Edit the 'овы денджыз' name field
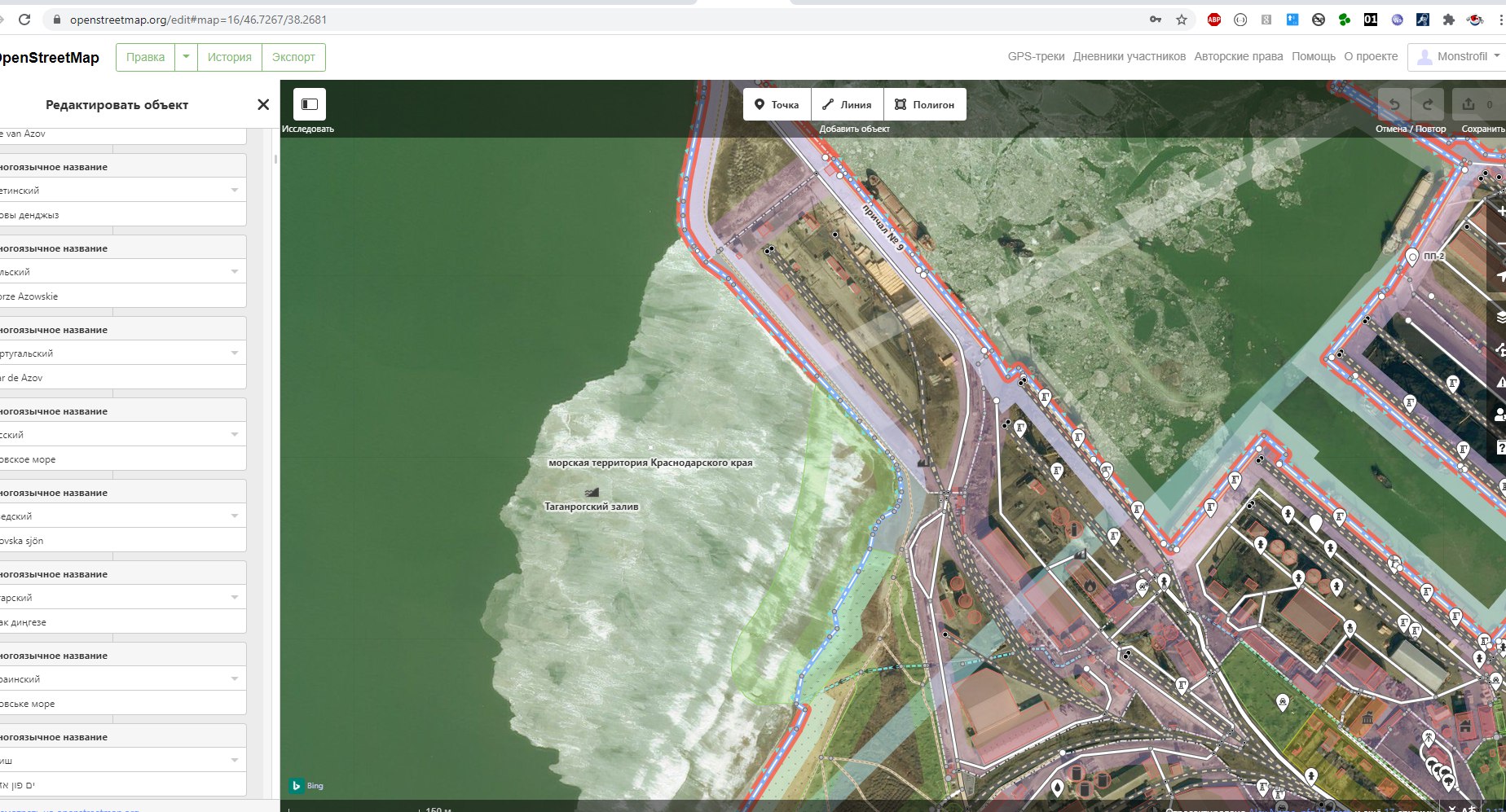Image resolution: width=1506 pixels, height=812 pixels. pos(122,214)
